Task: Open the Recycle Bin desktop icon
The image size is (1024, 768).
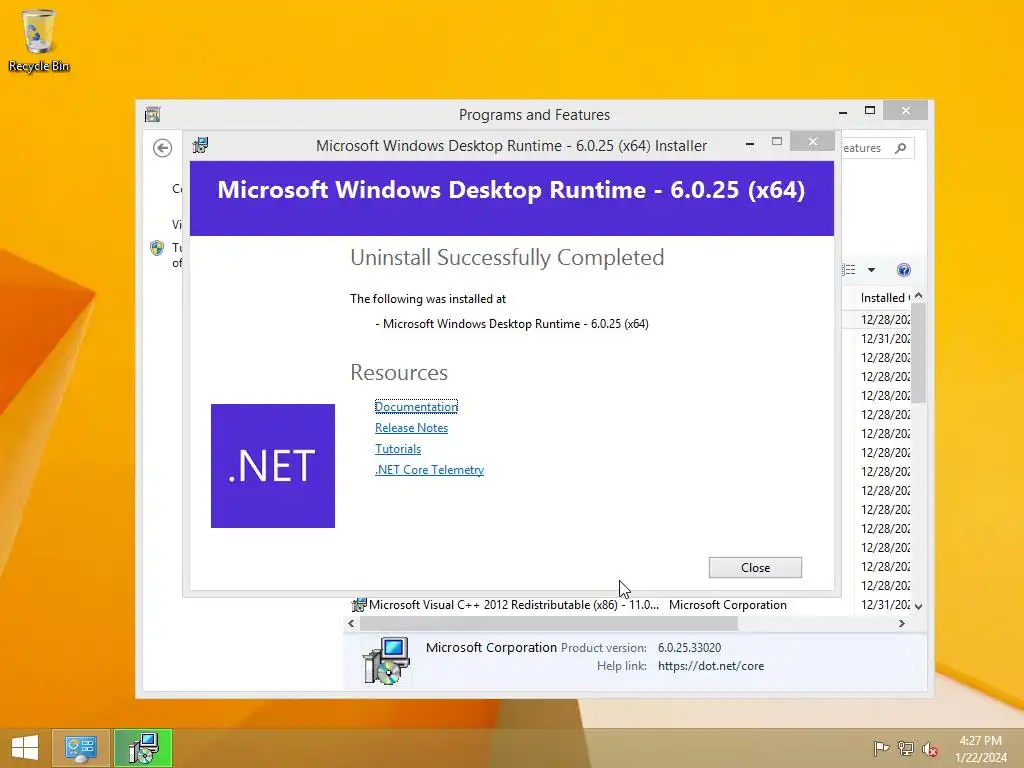Action: coord(39,40)
